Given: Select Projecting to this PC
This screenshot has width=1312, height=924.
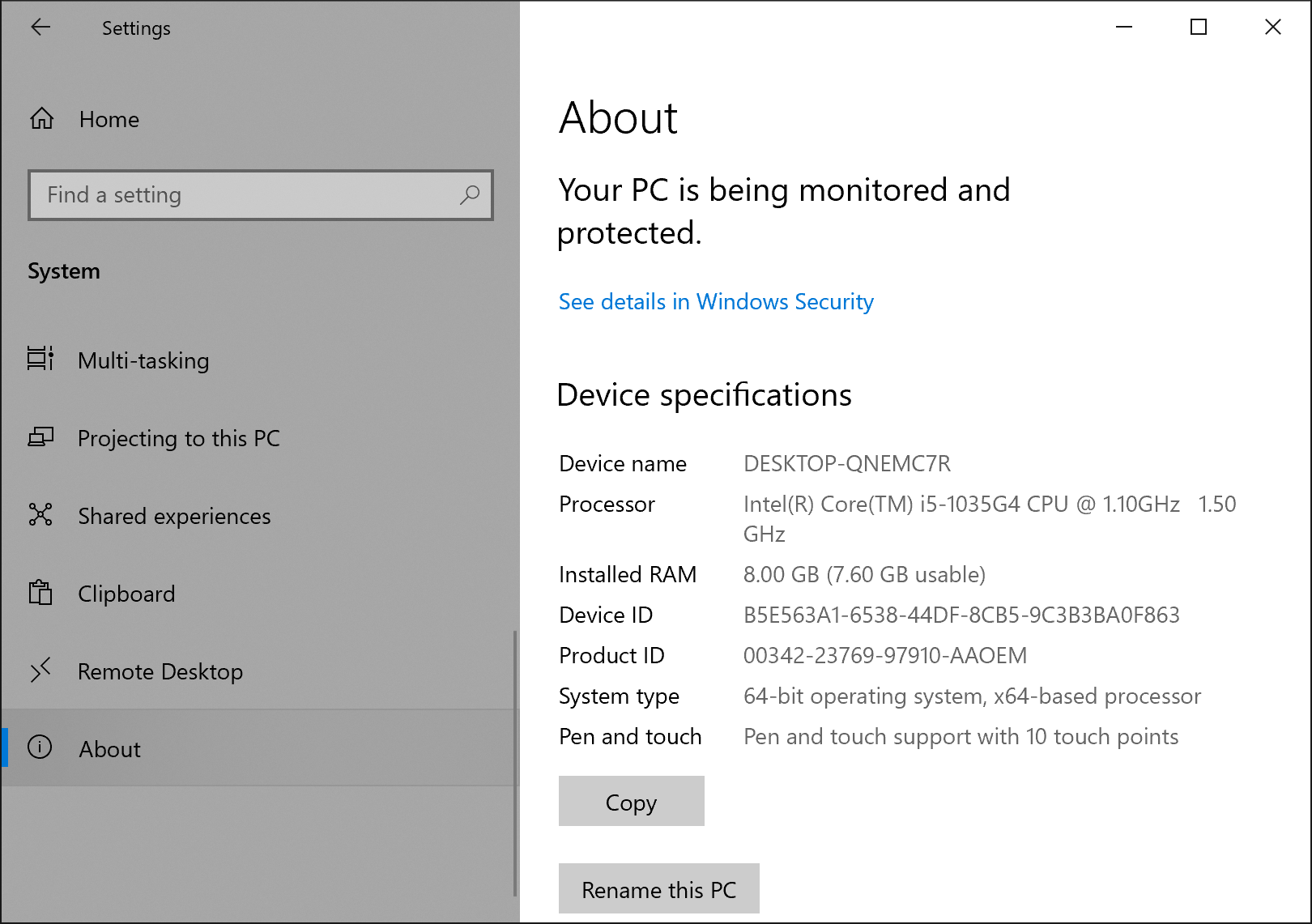Looking at the screenshot, I should 258,438.
